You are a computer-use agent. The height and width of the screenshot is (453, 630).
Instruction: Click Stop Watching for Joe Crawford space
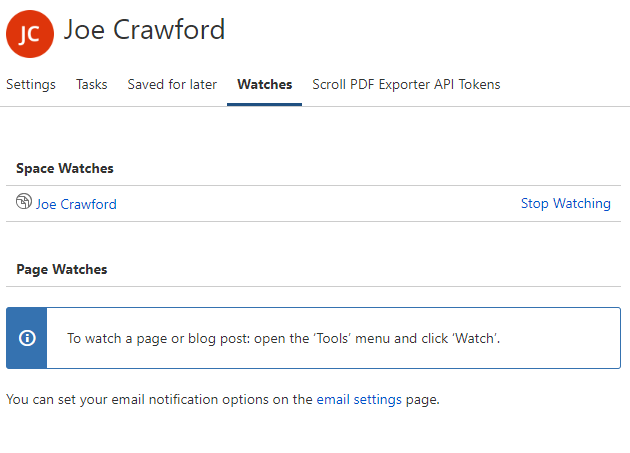coord(566,203)
